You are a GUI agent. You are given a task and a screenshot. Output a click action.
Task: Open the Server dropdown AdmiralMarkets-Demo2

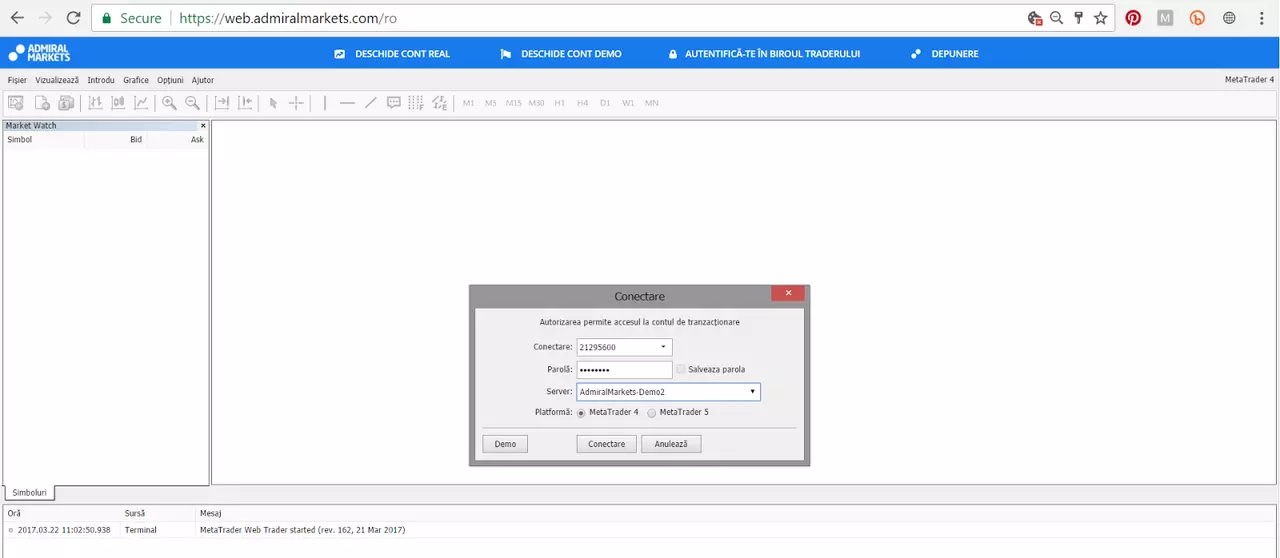point(668,392)
